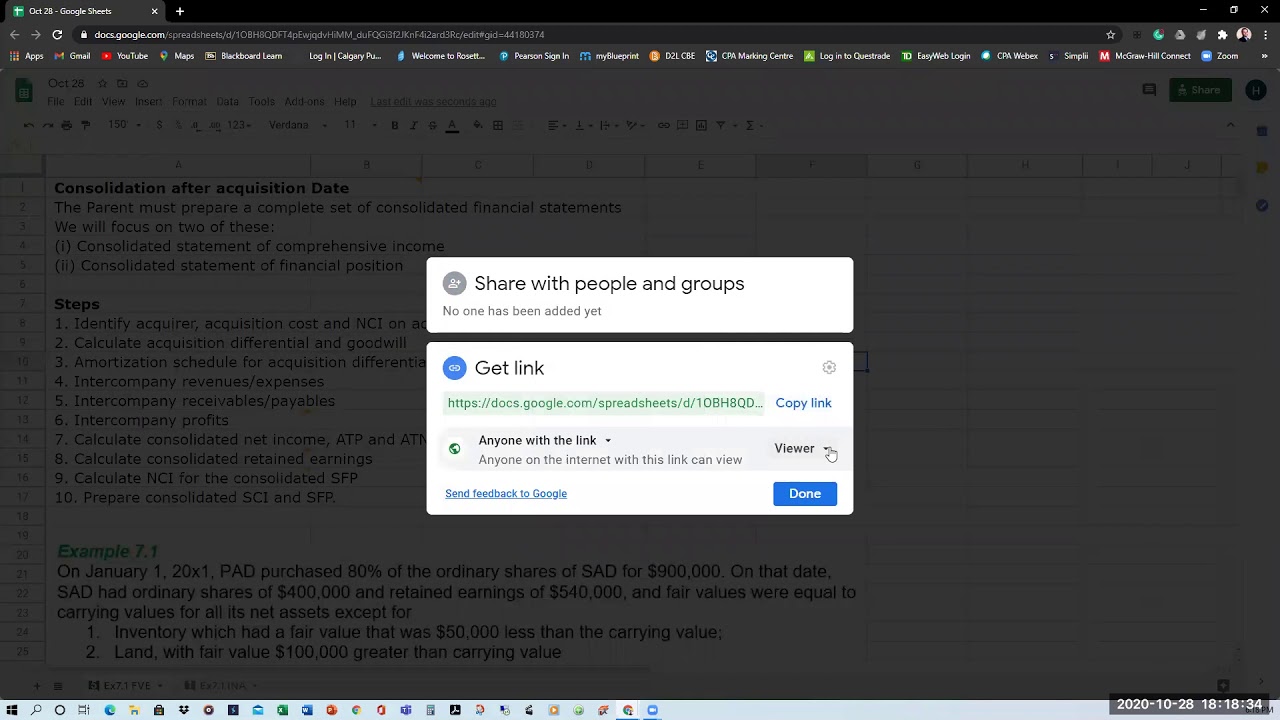
Task: Toggle Italic formatting in Sheets toolbar
Action: tap(414, 125)
